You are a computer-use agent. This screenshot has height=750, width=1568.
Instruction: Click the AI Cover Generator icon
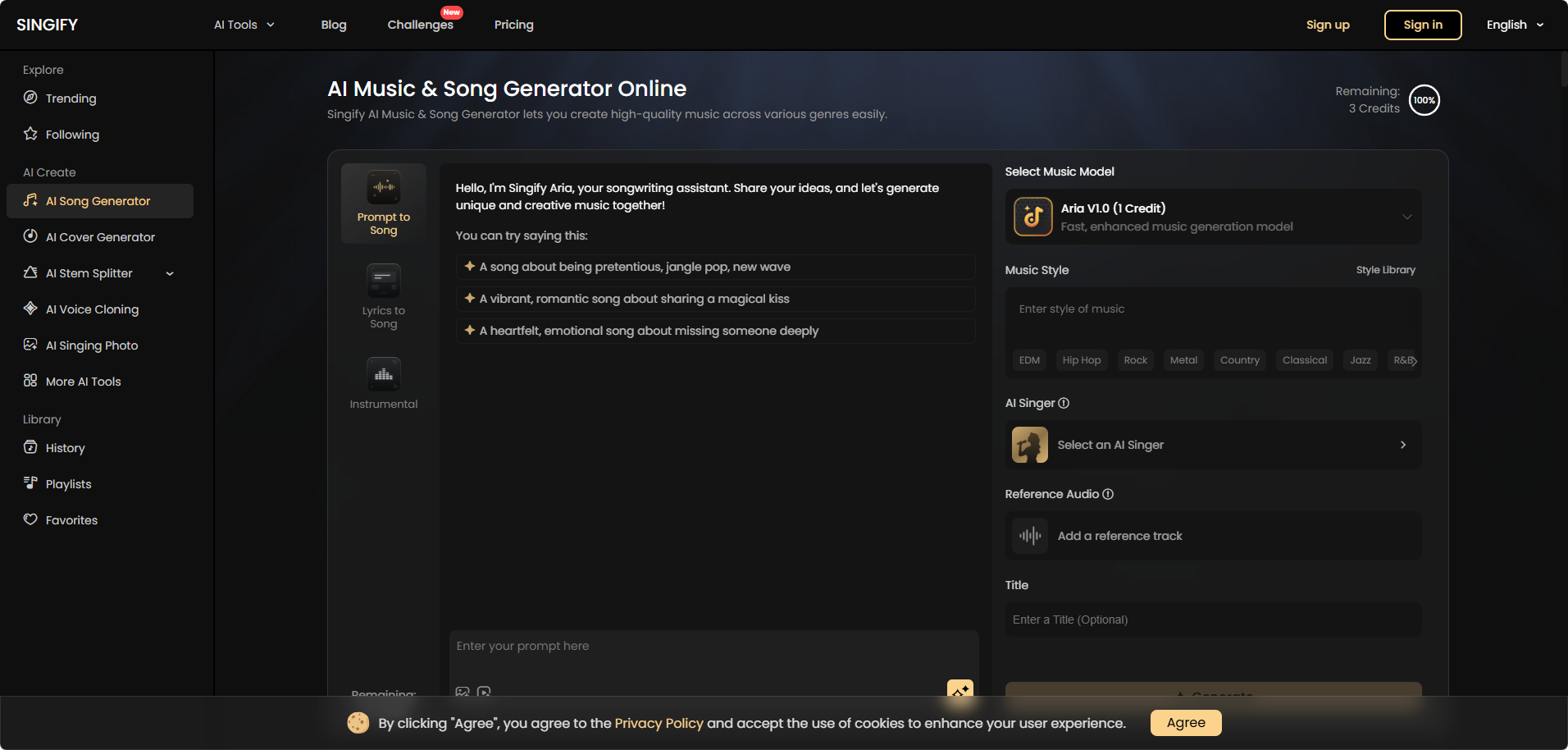(30, 236)
